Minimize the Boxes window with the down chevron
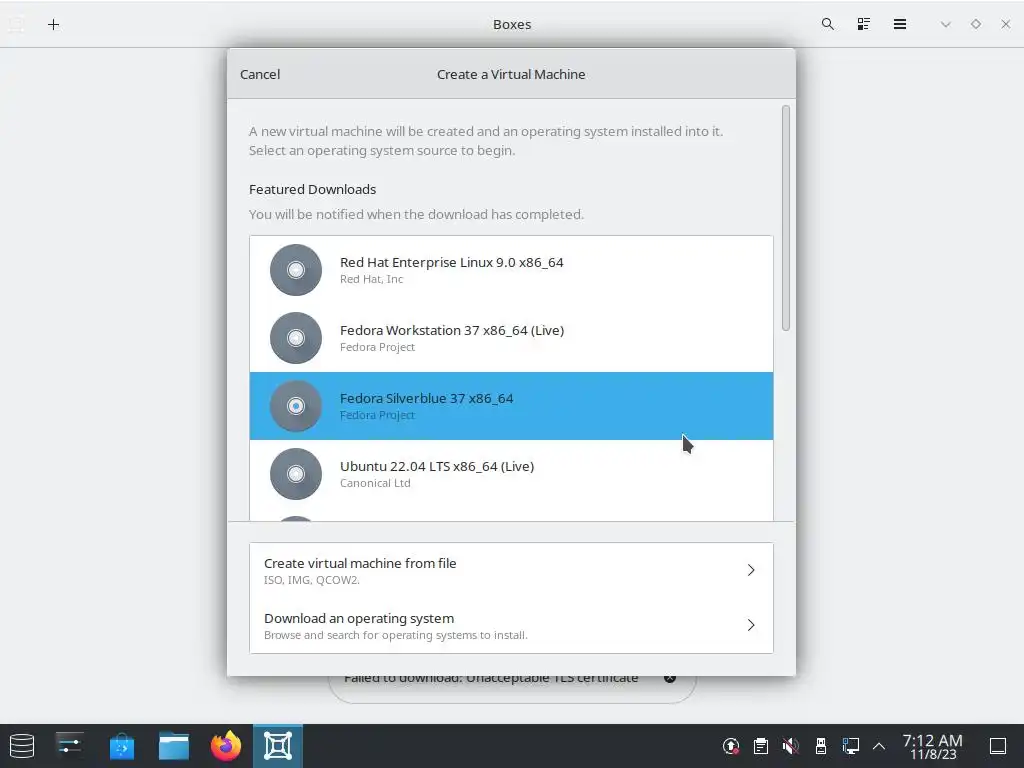Viewport: 1024px width, 768px height. coord(945,25)
